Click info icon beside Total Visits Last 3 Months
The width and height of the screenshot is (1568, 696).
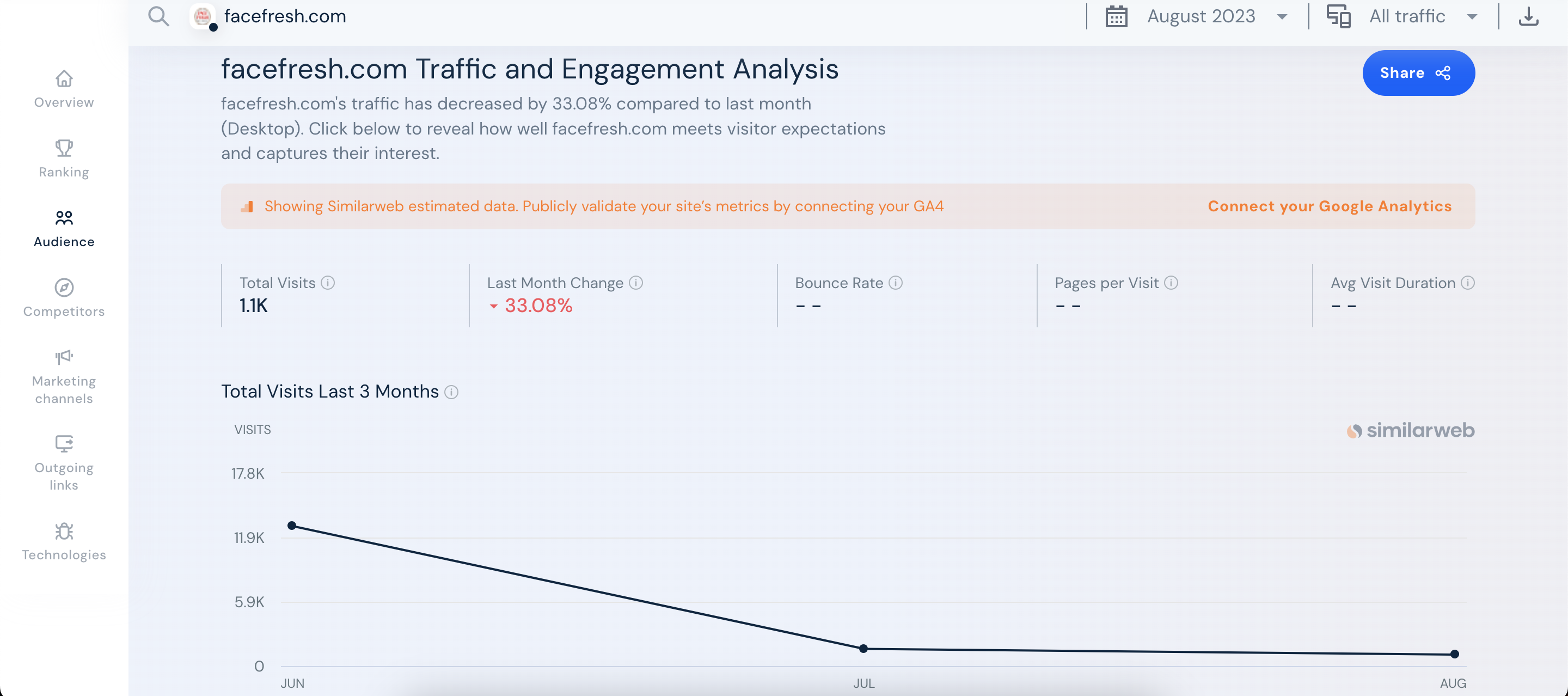451,392
